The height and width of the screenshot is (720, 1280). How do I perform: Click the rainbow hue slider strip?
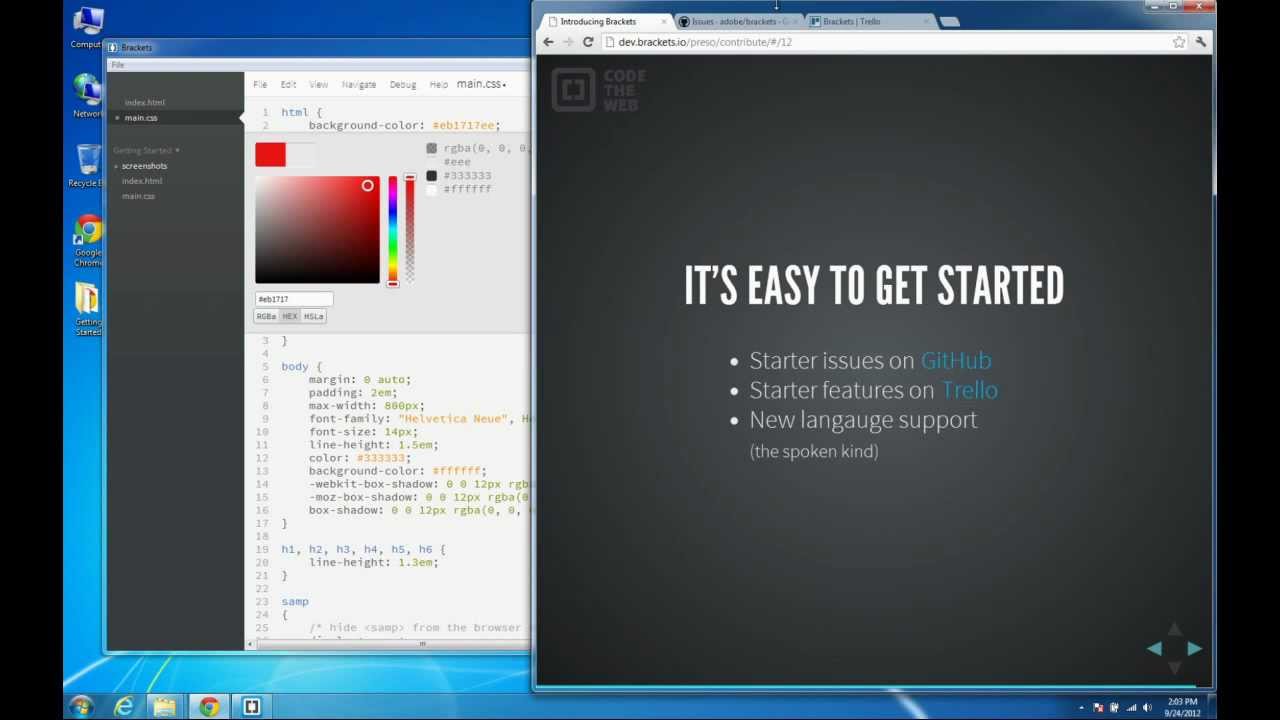pos(393,230)
